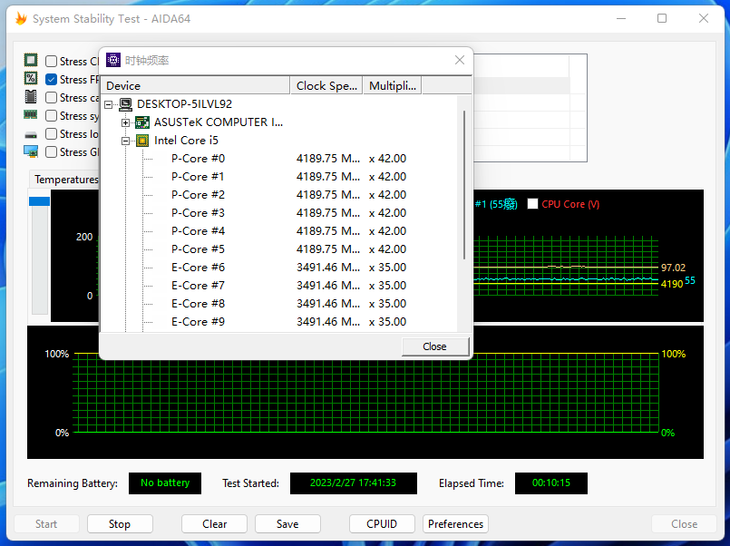Screen dimensions: 730x546
Task: Click the disk icon beside Stress local disks
Action: click(x=31, y=135)
